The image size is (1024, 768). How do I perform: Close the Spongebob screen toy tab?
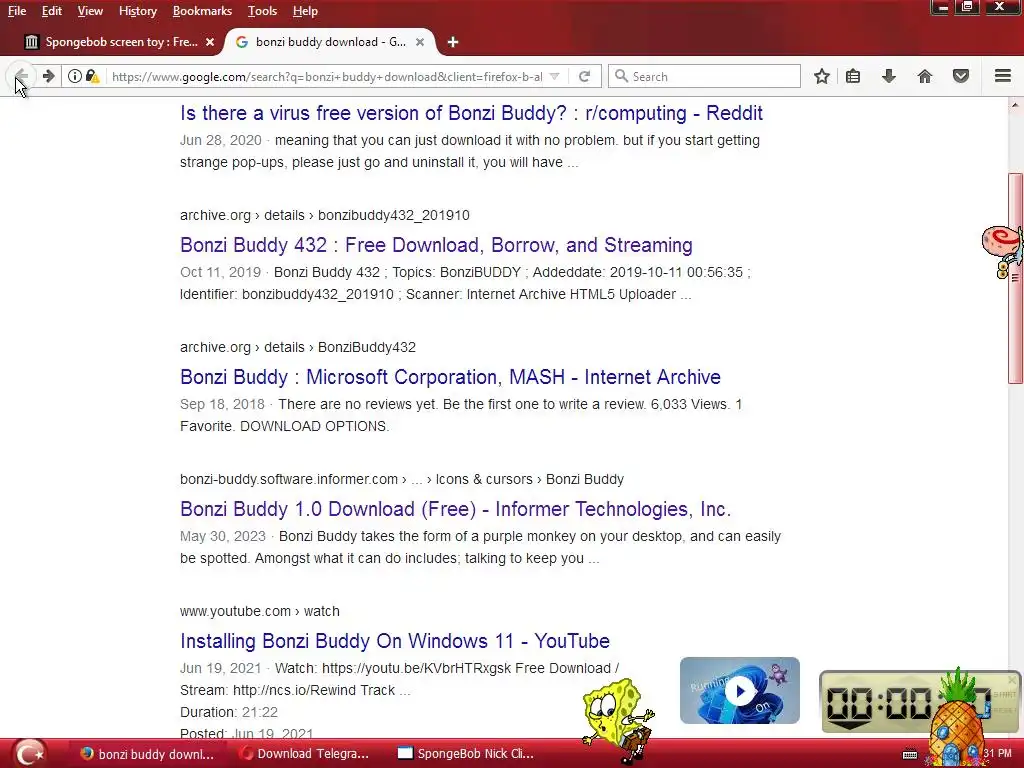point(210,42)
